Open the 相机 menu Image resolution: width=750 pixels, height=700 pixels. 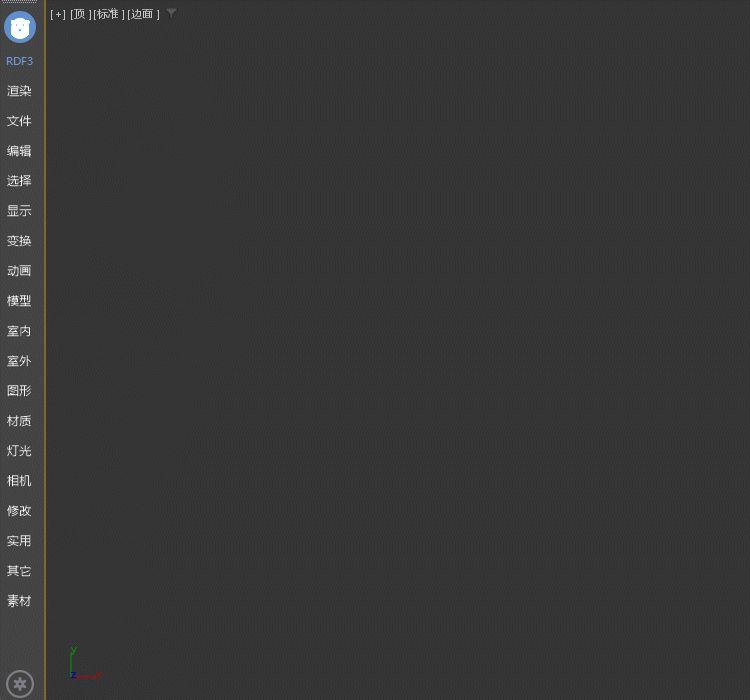click(x=20, y=481)
